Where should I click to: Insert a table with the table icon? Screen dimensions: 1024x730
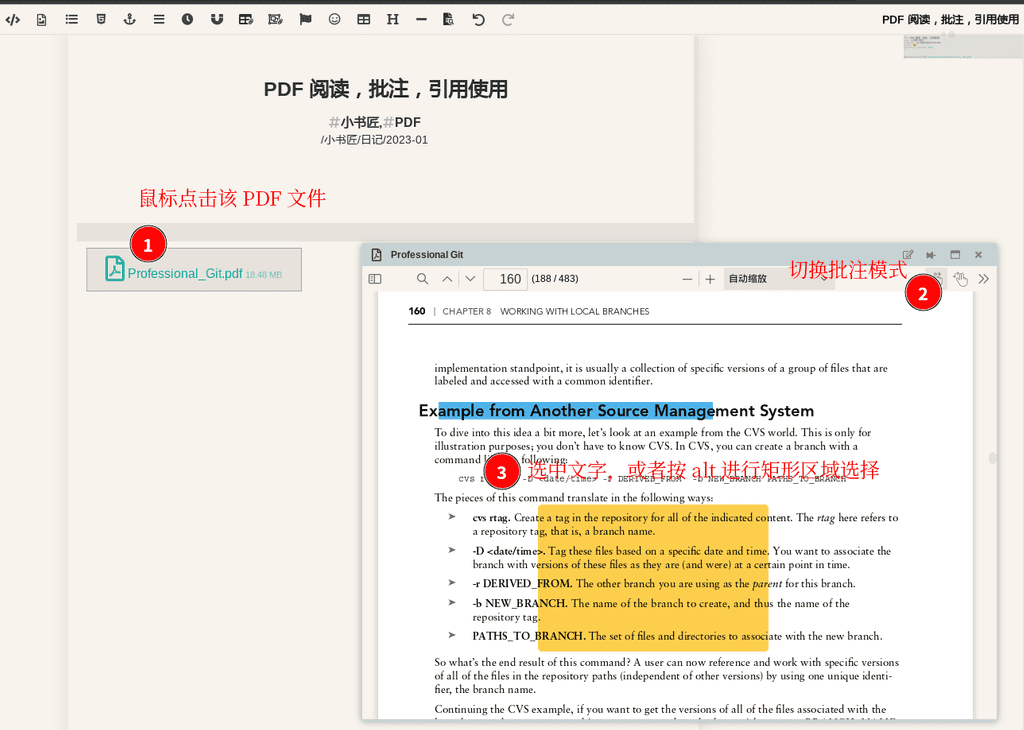[363, 18]
